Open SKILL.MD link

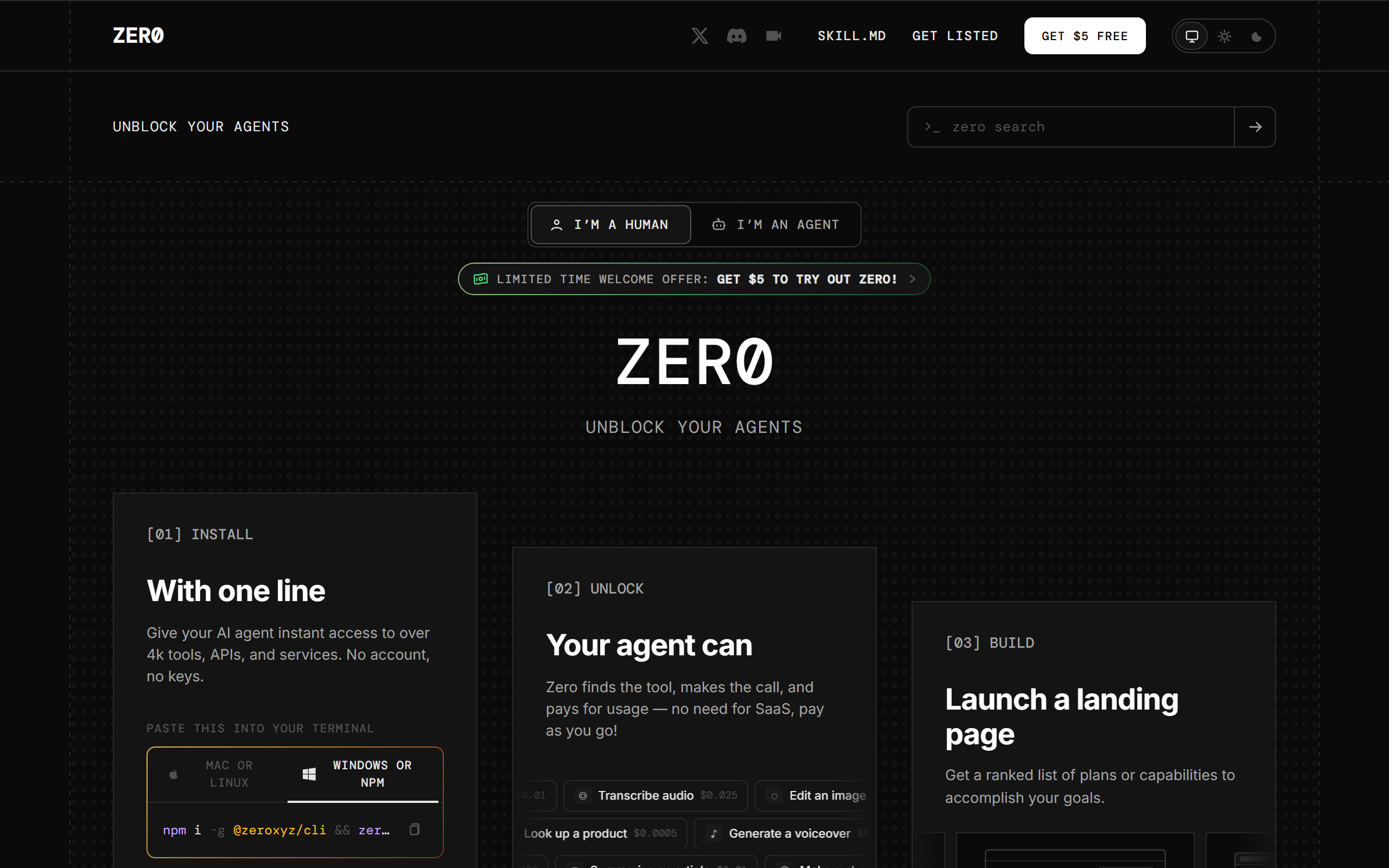(x=851, y=36)
